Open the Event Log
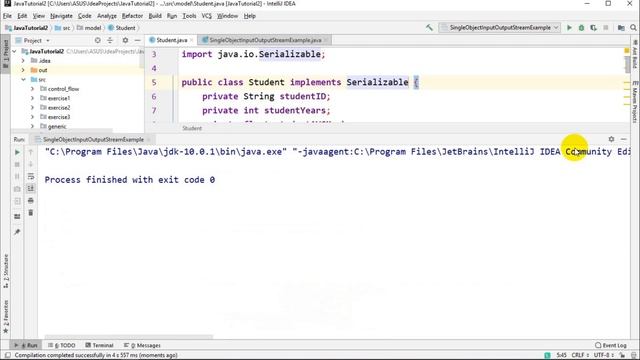This screenshot has width=640, height=360. pyautogui.click(x=611, y=345)
